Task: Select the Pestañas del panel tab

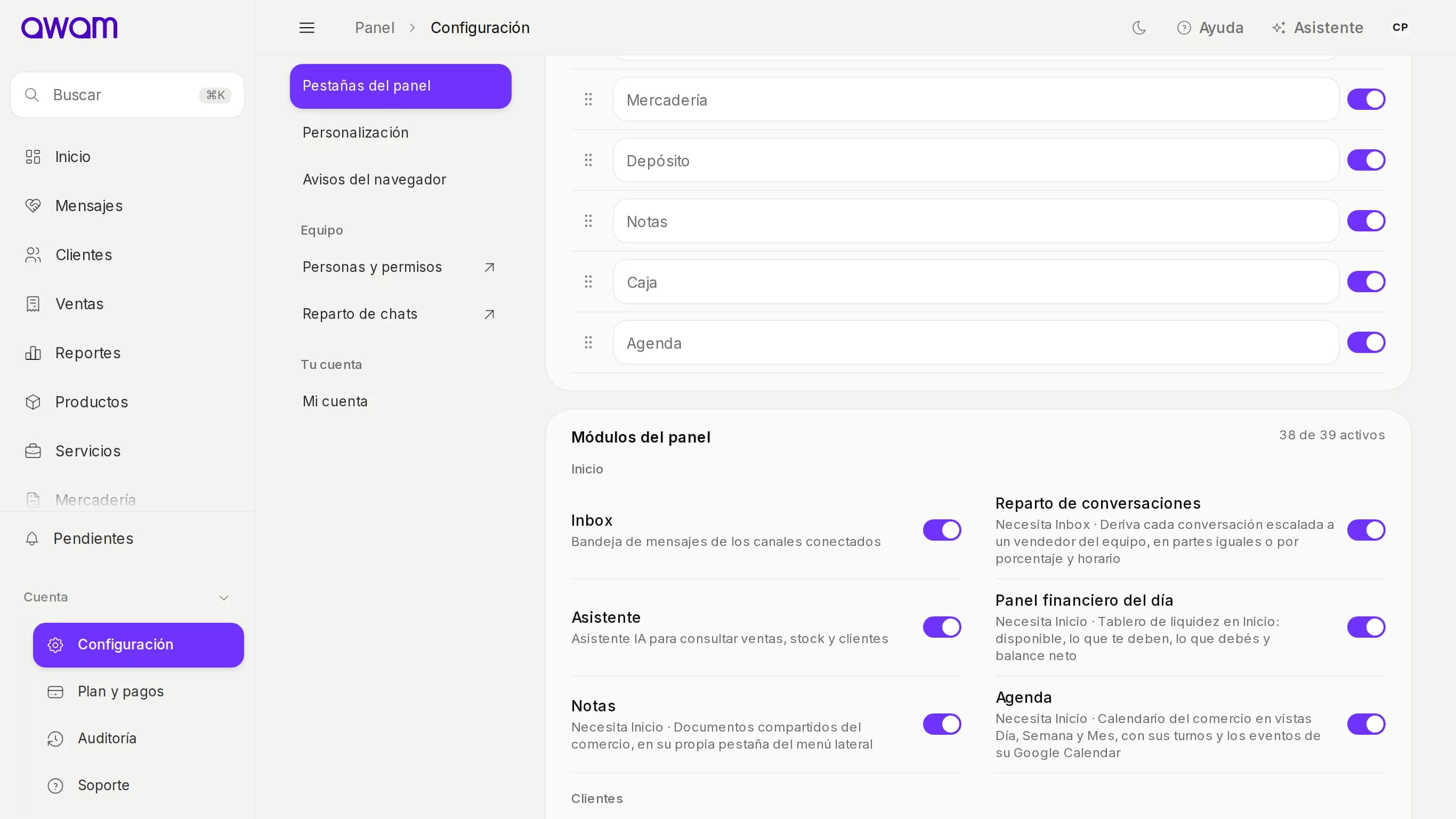Action: coord(400,86)
